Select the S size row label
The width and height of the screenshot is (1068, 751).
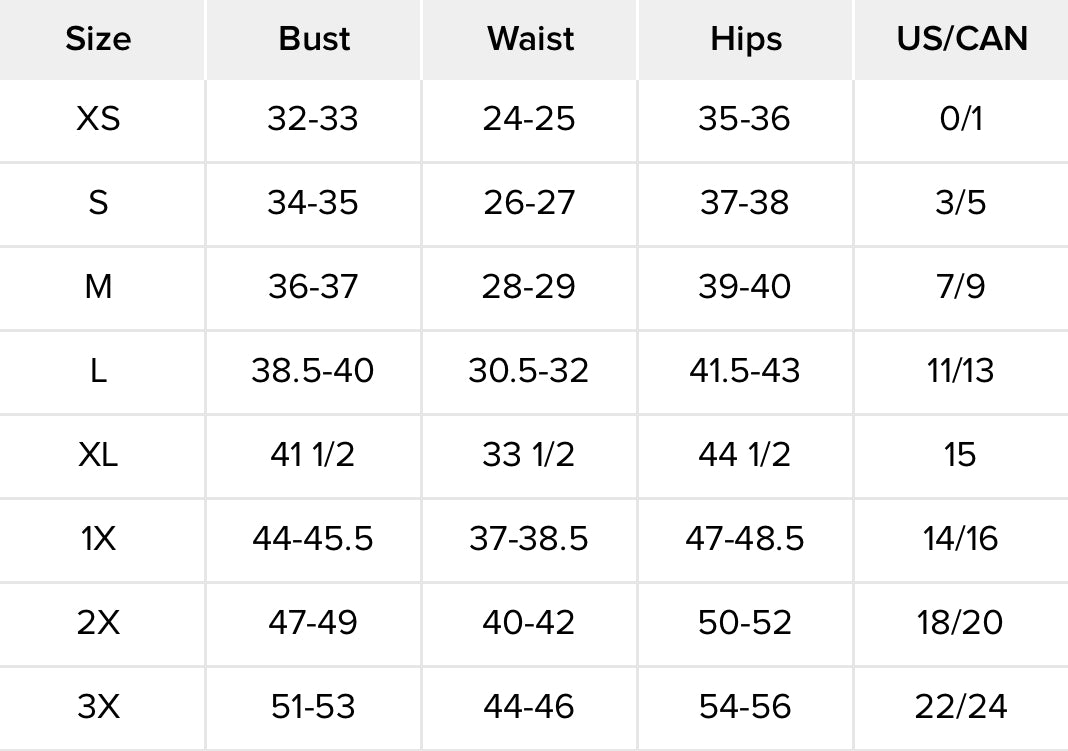98,203
